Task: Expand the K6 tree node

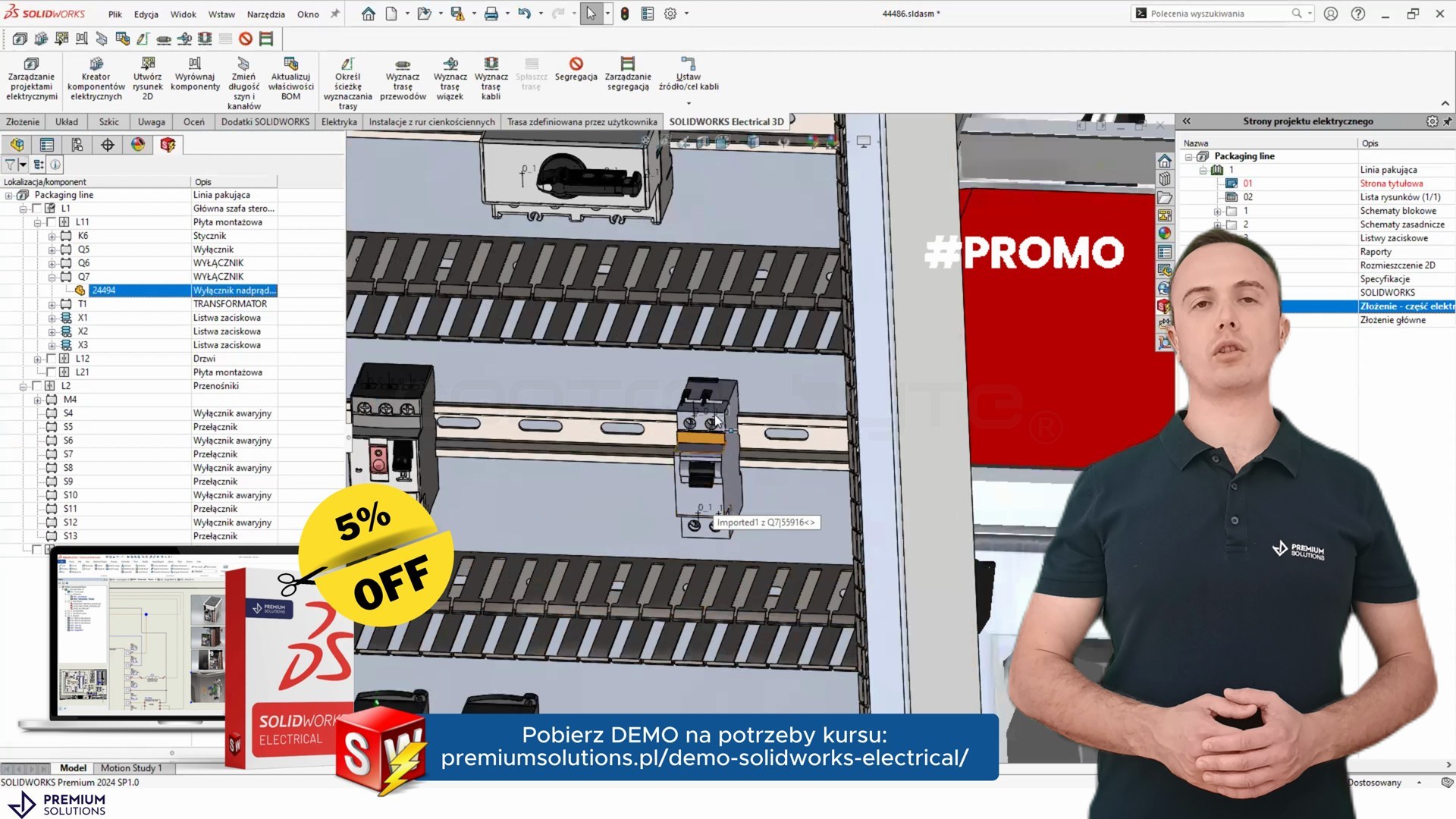Action: pyautogui.click(x=52, y=236)
